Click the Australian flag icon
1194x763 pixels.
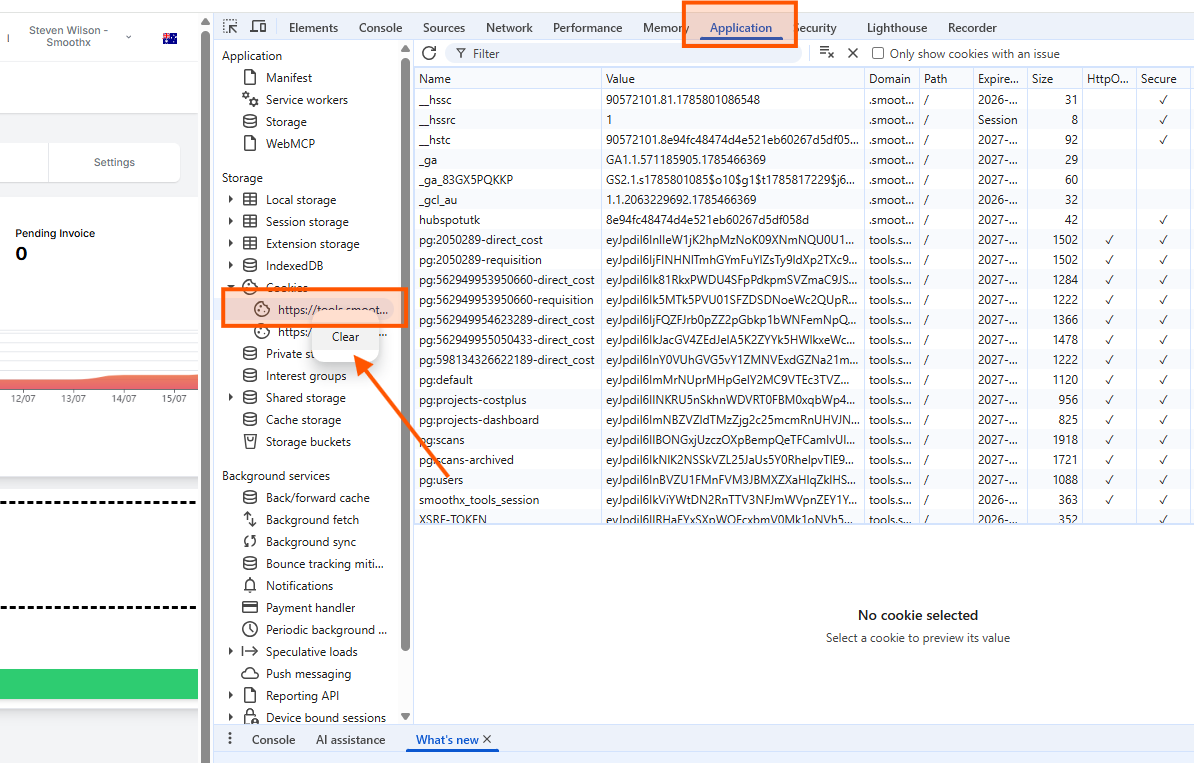coord(170,38)
